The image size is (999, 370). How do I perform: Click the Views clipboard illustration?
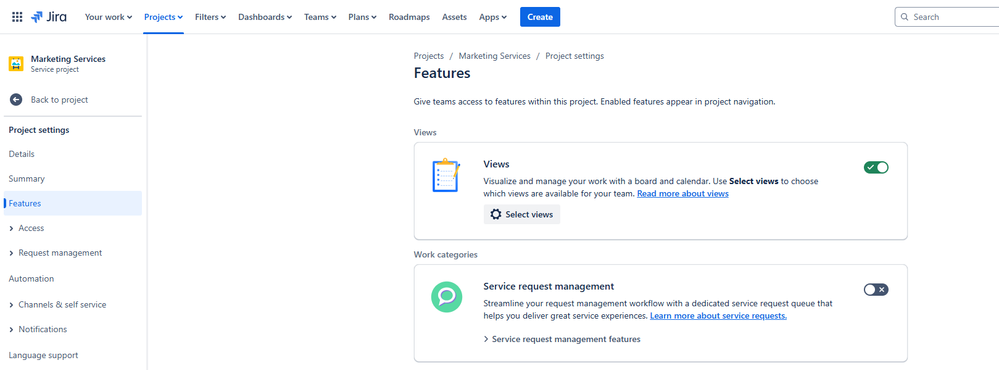[446, 176]
